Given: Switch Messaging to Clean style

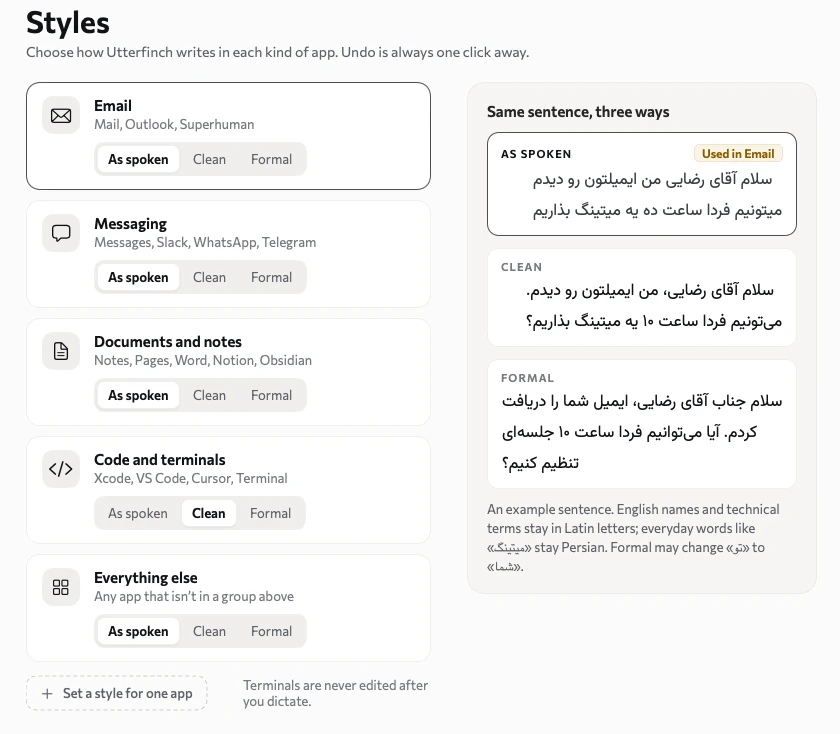Looking at the screenshot, I should (209, 277).
